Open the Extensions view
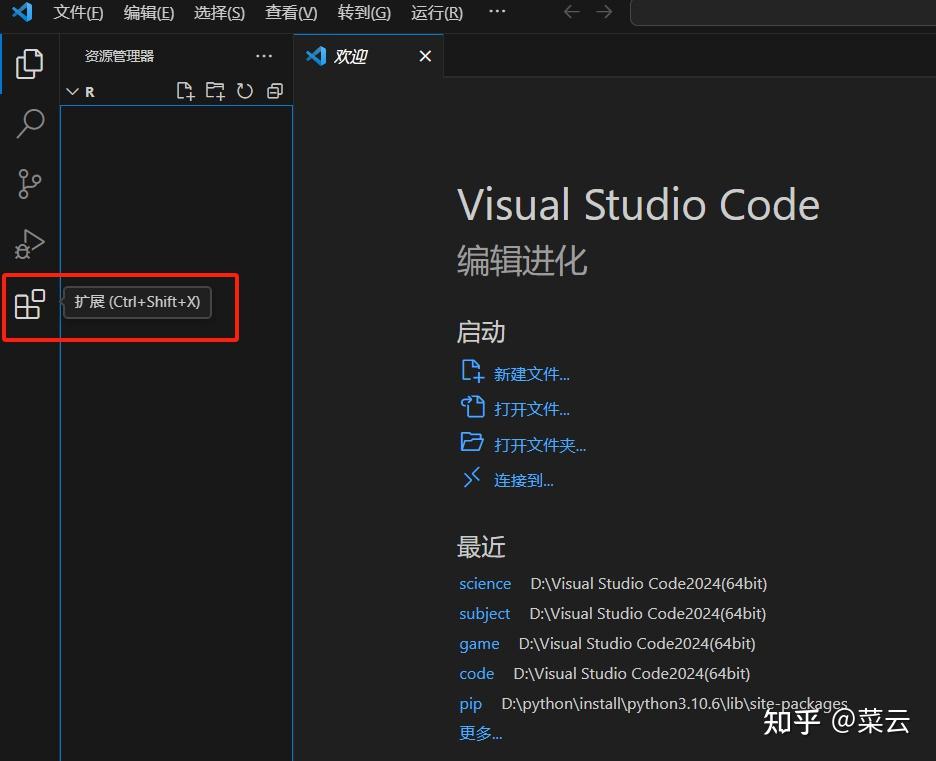The image size is (936, 761). coord(29,304)
